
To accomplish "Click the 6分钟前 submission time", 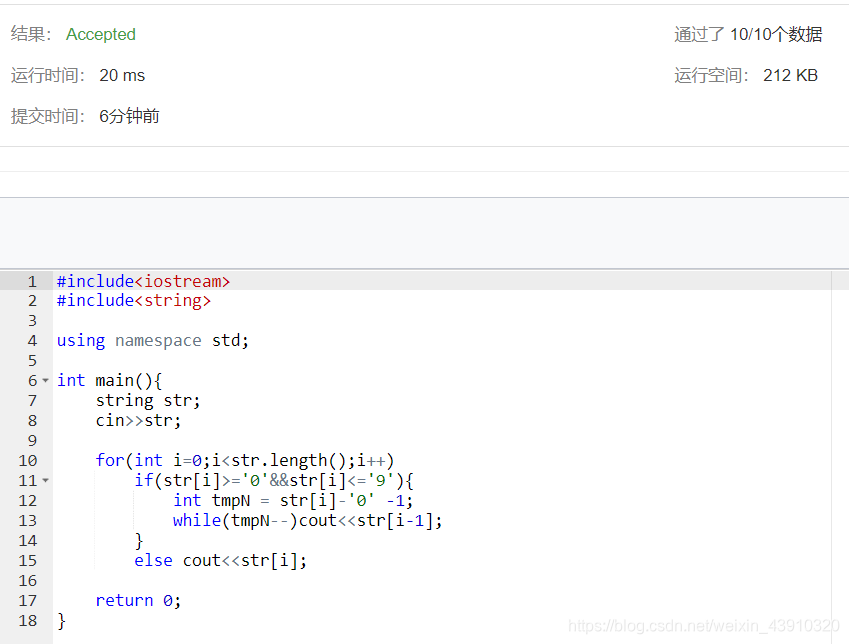I will point(129,116).
